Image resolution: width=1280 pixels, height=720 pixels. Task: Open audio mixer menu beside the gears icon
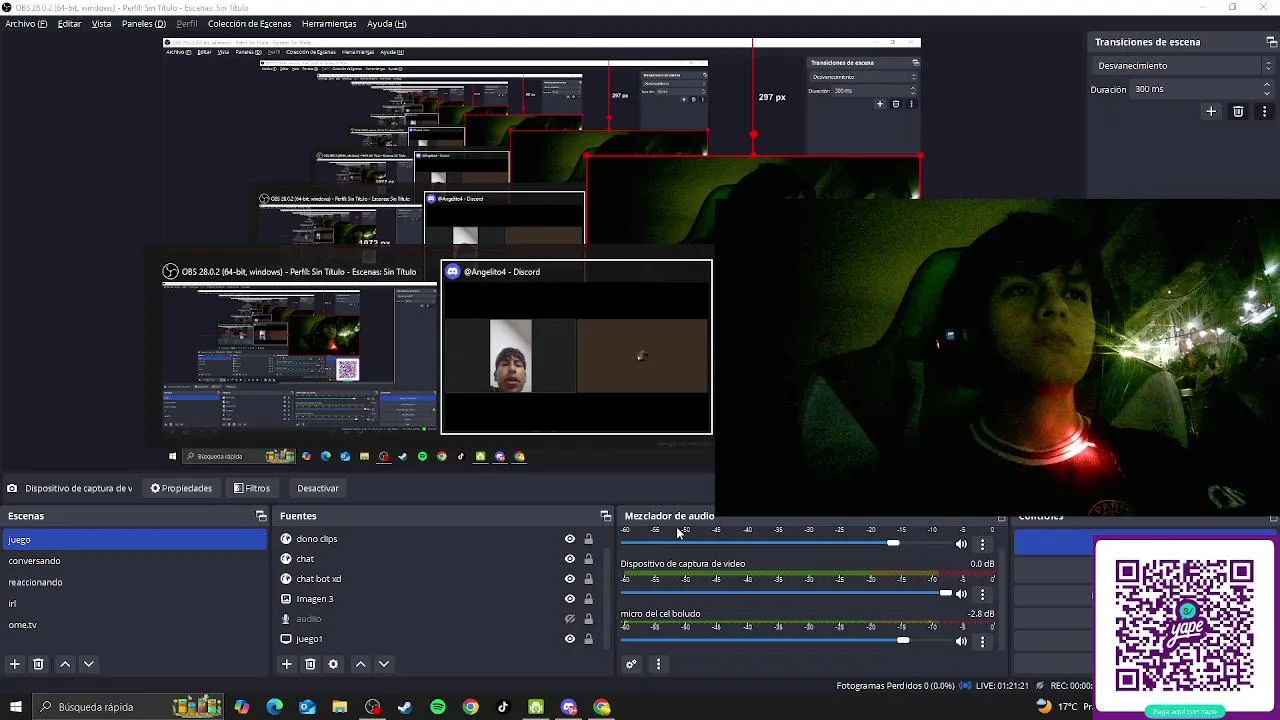(658, 664)
